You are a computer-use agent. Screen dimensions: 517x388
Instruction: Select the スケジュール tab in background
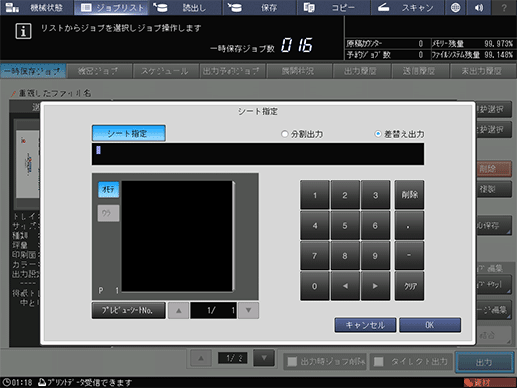165,71
